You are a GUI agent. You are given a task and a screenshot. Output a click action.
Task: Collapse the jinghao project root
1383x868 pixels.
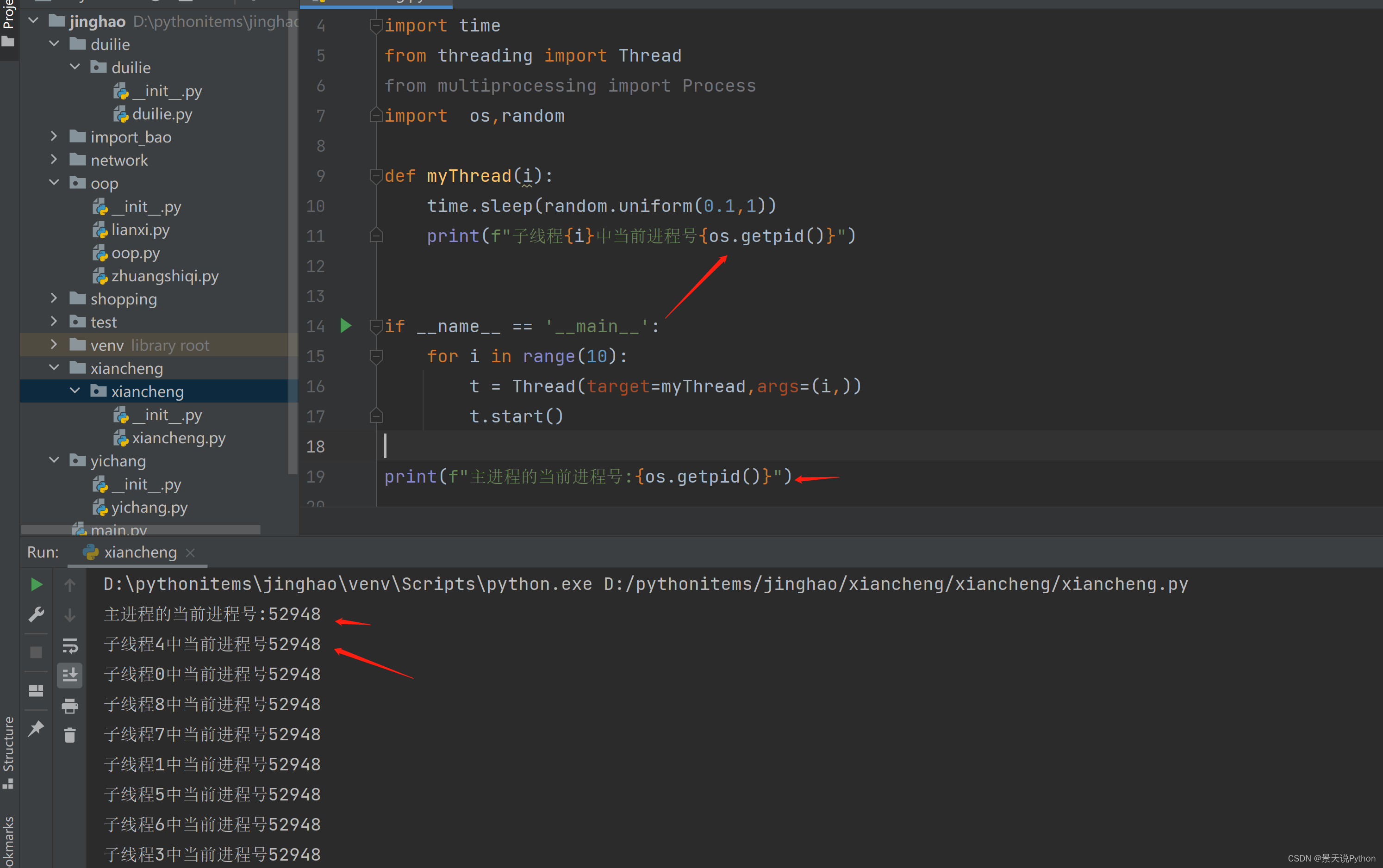pos(33,21)
